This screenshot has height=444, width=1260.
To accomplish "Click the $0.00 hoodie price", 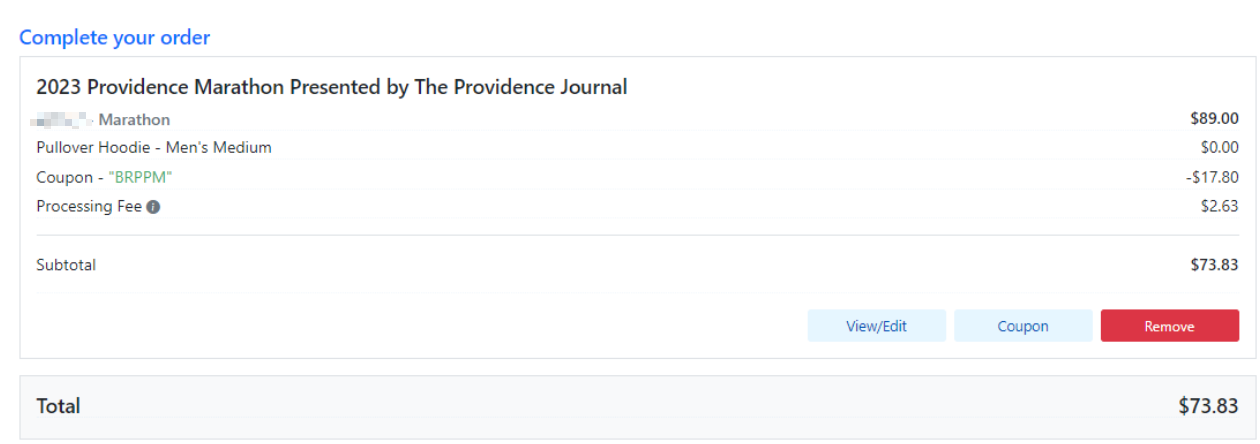I will [x=1219, y=148].
